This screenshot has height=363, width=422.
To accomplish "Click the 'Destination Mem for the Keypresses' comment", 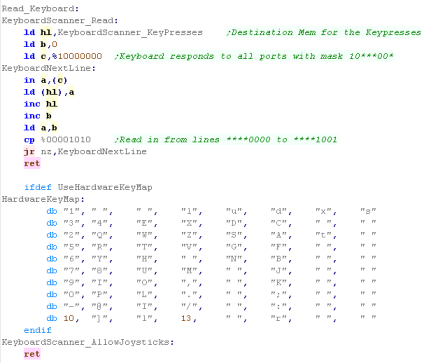I will 323,32.
